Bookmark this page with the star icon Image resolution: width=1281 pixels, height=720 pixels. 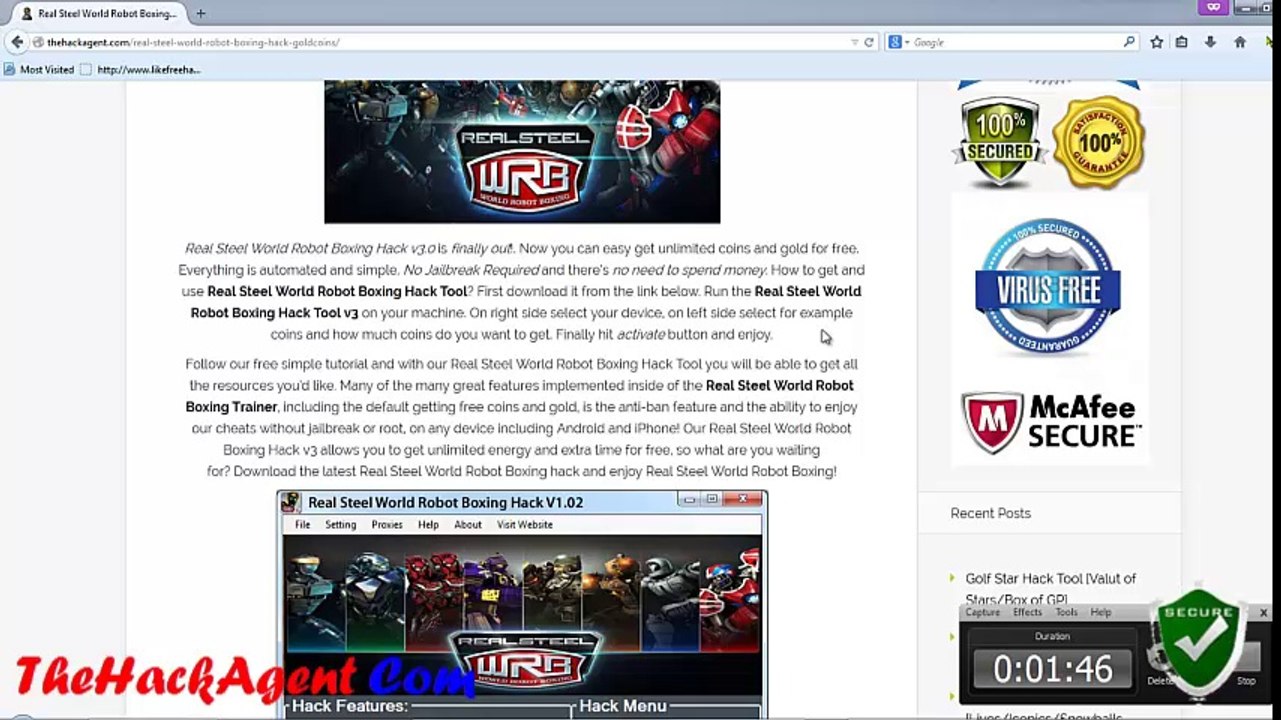pyautogui.click(x=1157, y=42)
